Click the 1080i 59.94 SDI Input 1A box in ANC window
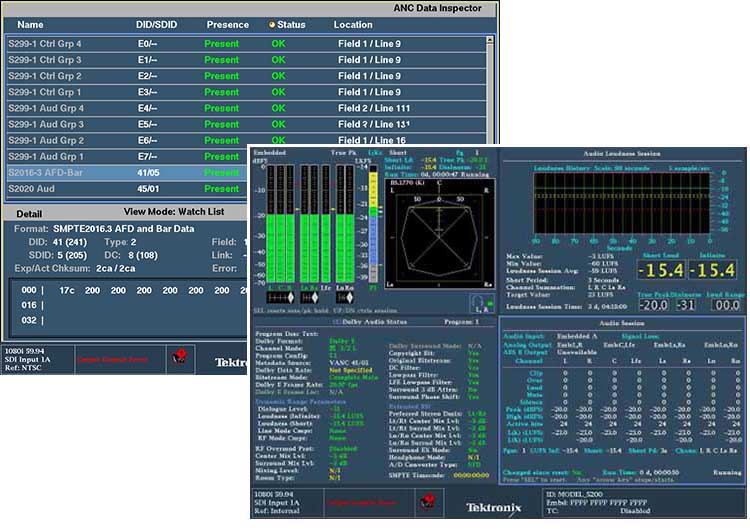 (37, 359)
